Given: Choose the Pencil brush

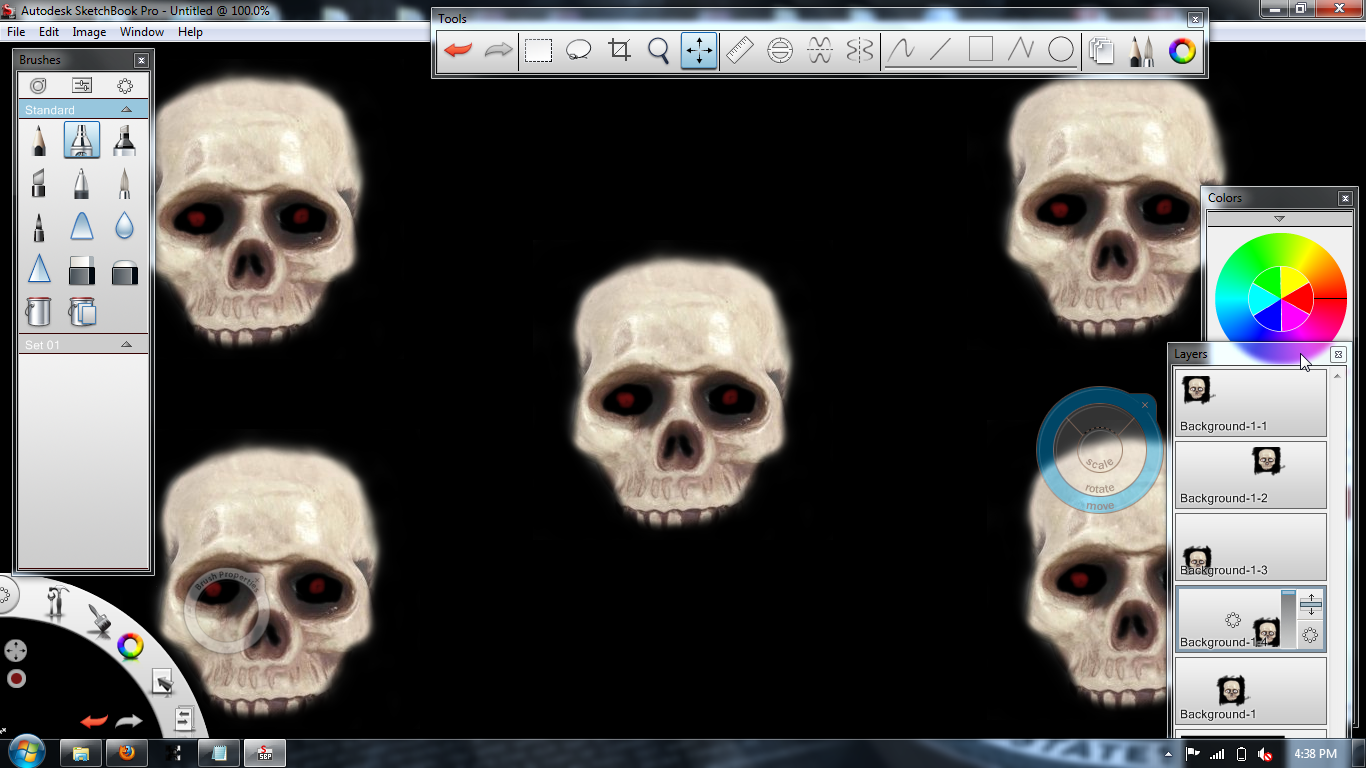Looking at the screenshot, I should [x=38, y=140].
